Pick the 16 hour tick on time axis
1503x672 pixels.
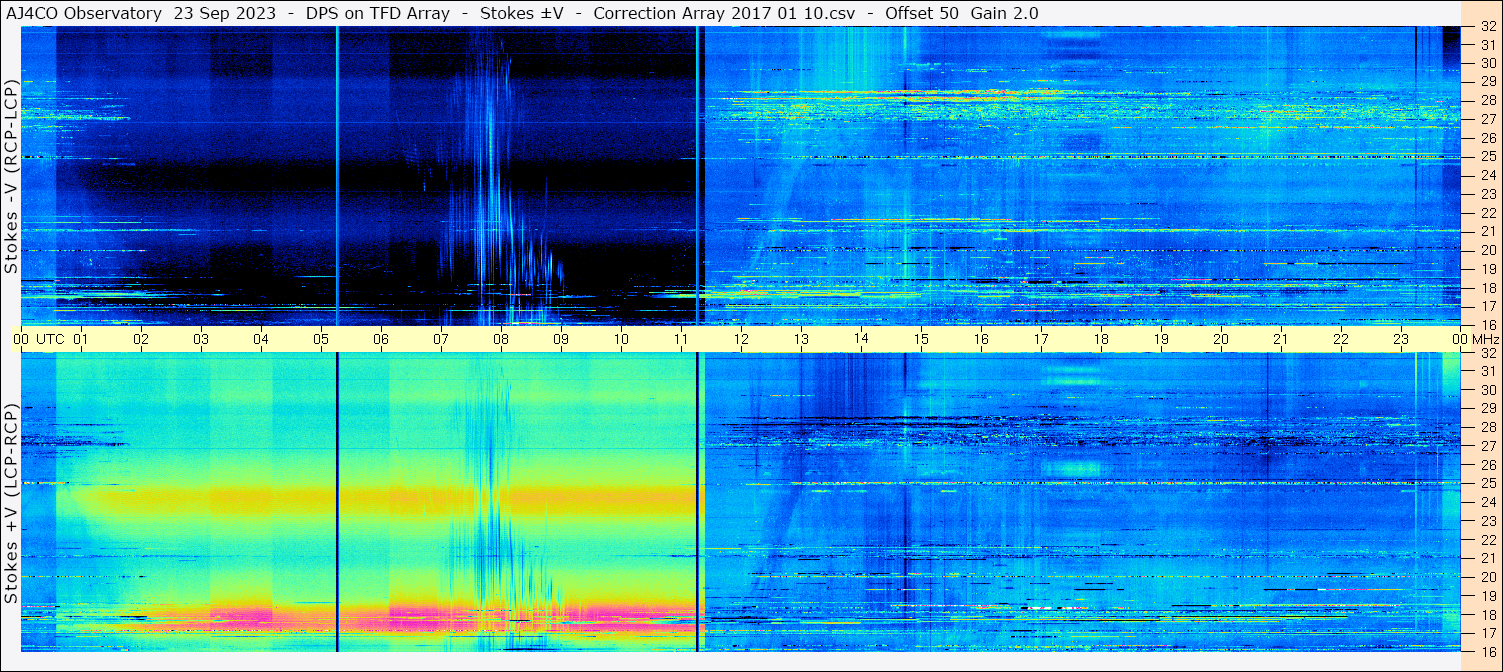coord(981,339)
